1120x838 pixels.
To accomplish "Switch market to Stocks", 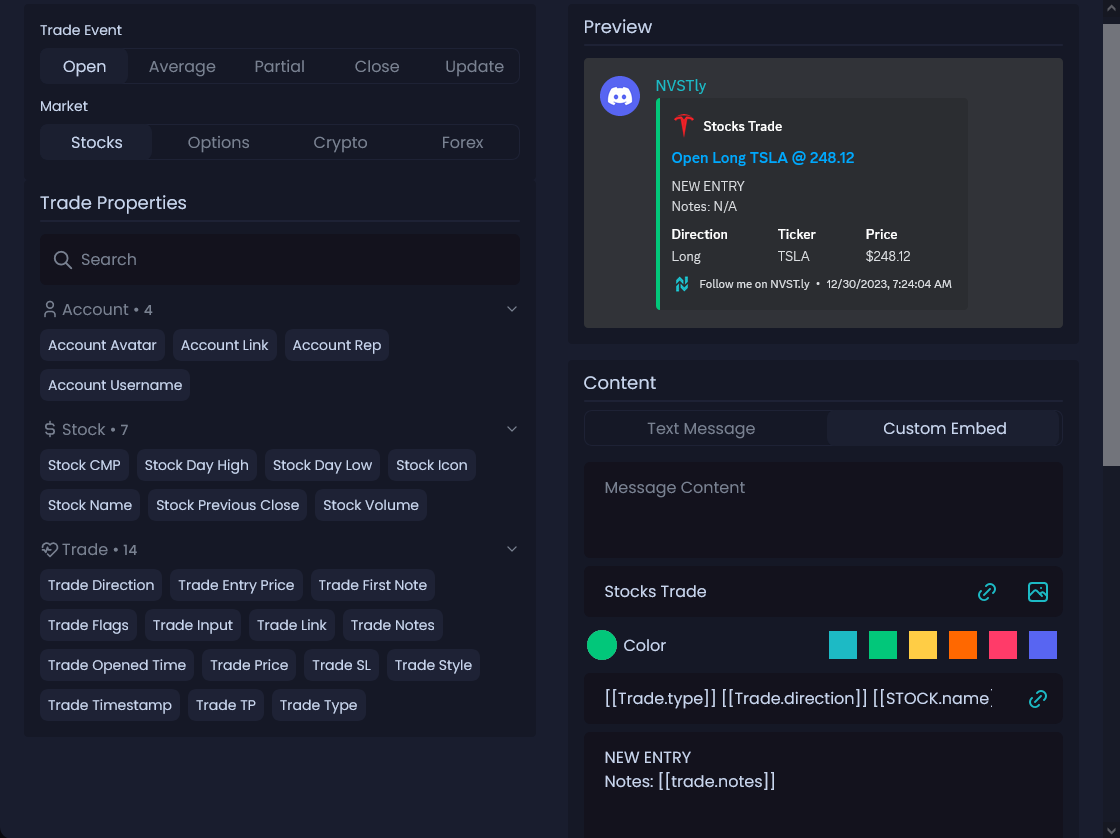I will (96, 142).
